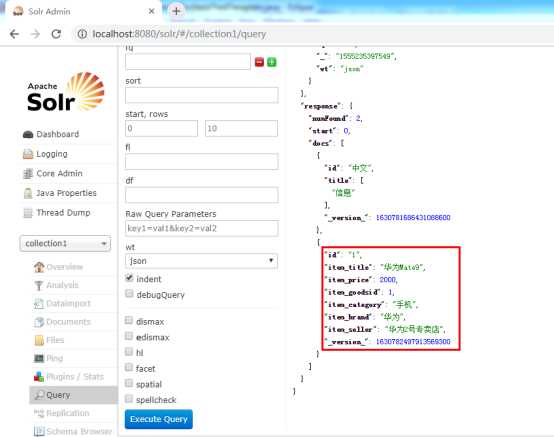
Task: Open a new browser tab
Action: (176, 11)
